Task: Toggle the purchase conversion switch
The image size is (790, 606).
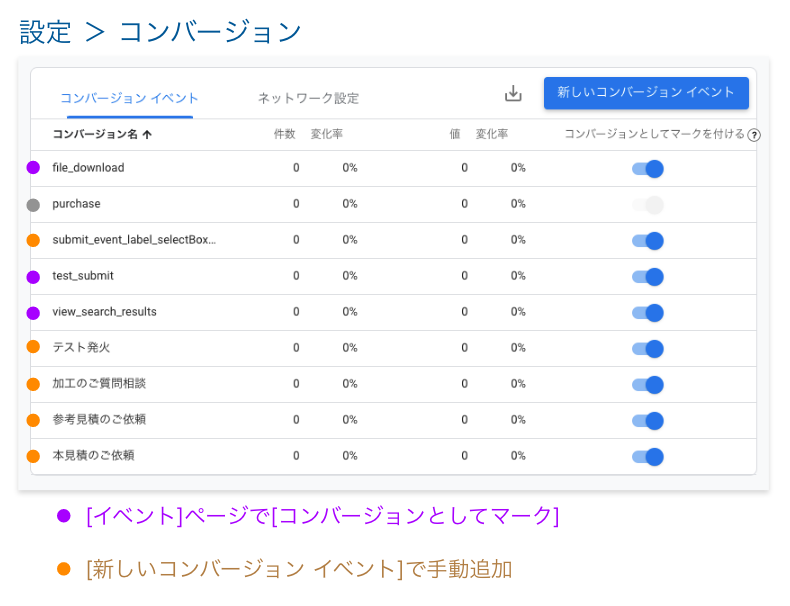Action: [648, 205]
